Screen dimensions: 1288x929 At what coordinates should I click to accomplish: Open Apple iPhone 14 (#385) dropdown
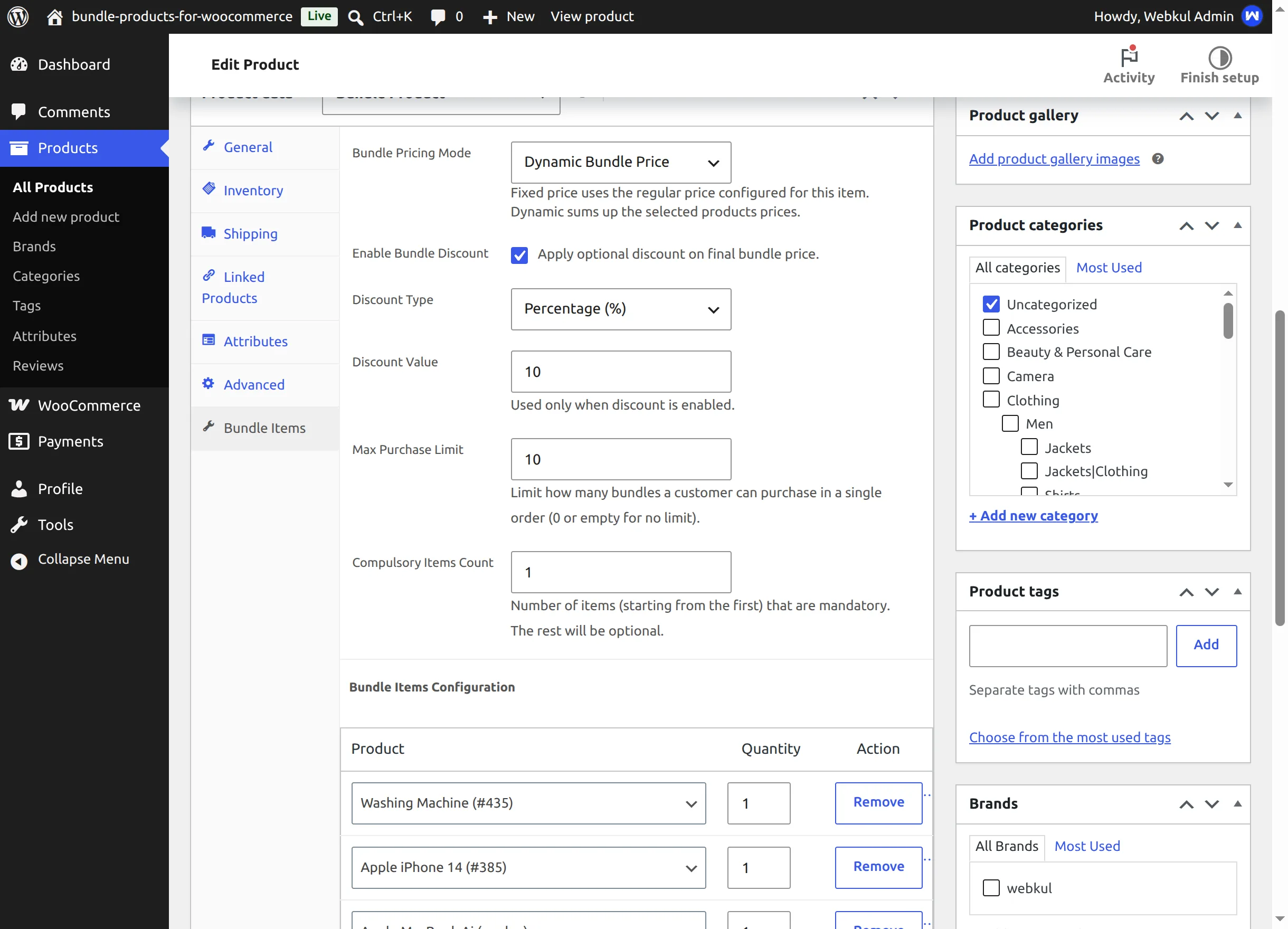tap(528, 867)
